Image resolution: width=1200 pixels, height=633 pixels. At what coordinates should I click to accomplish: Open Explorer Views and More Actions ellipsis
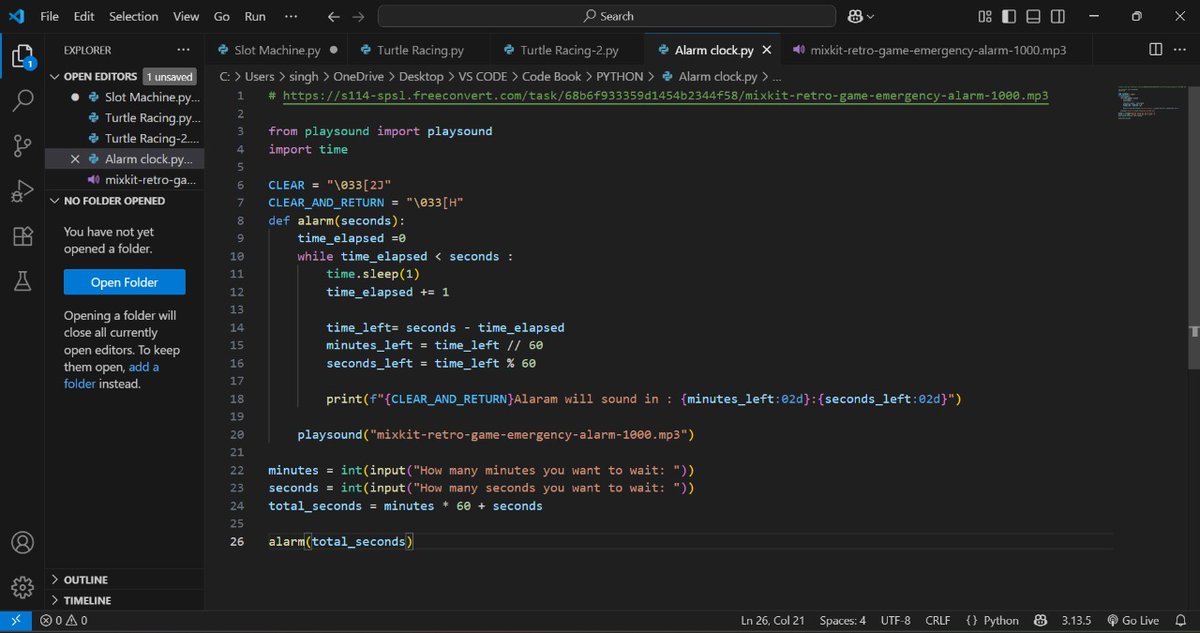[x=183, y=50]
